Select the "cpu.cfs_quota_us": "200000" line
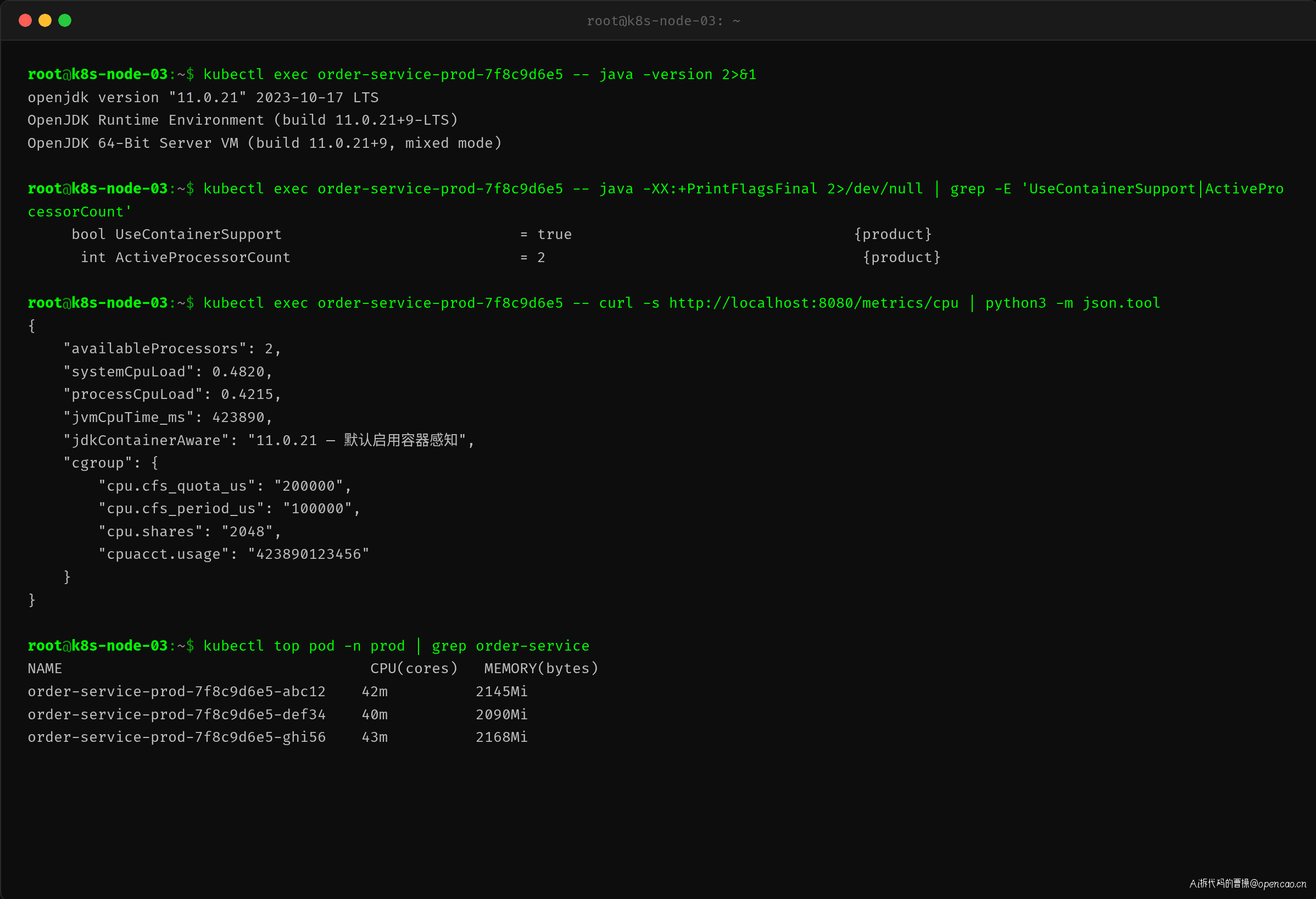1316x899 pixels. [225, 486]
